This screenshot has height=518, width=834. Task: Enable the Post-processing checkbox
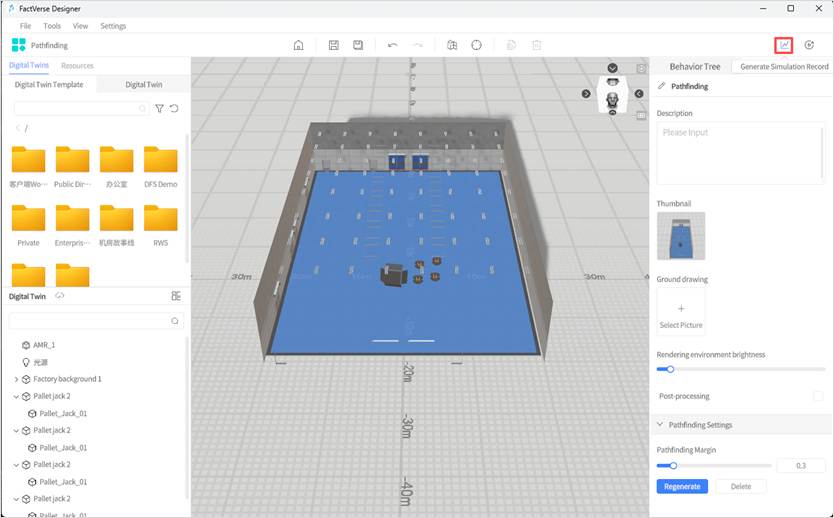[x=818, y=397]
